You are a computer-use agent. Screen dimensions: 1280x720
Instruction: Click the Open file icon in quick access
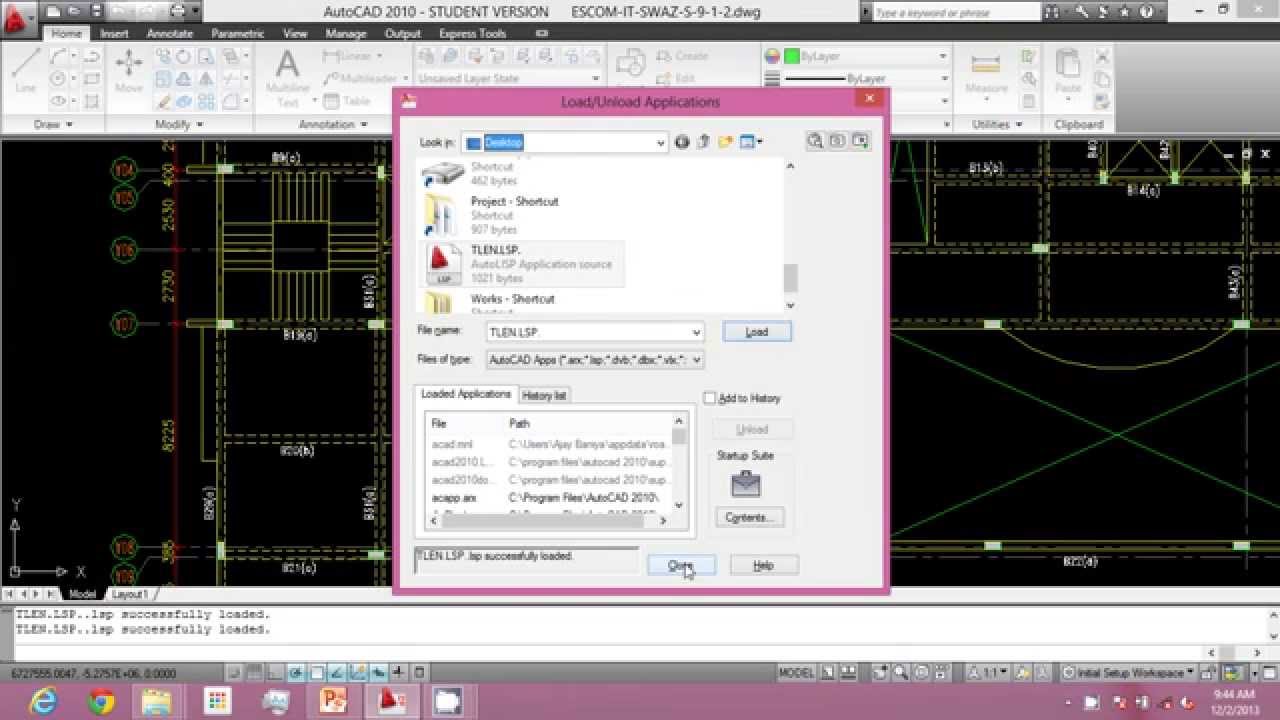tap(77, 12)
